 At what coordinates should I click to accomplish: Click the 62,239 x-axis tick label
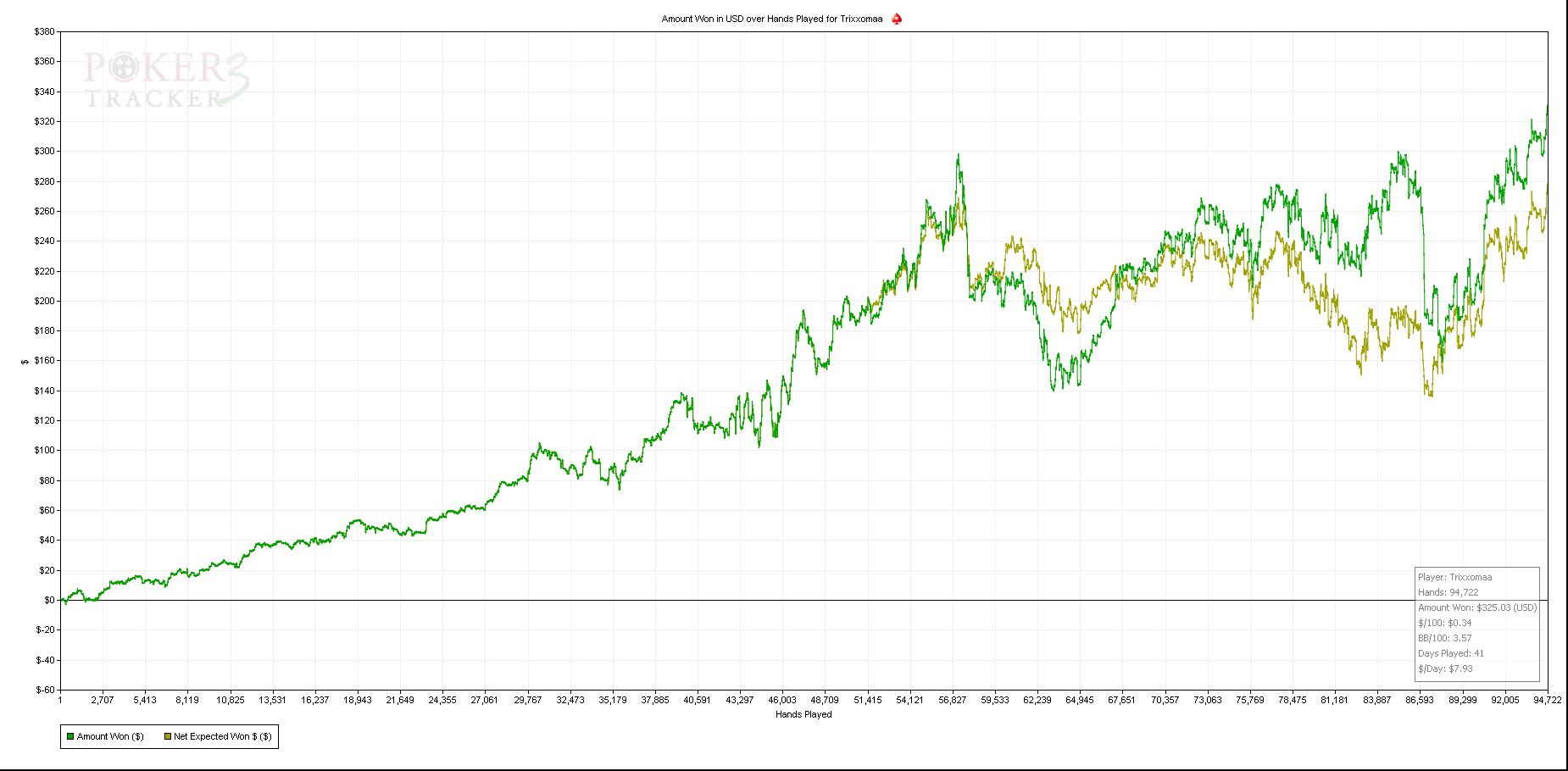click(x=1037, y=701)
